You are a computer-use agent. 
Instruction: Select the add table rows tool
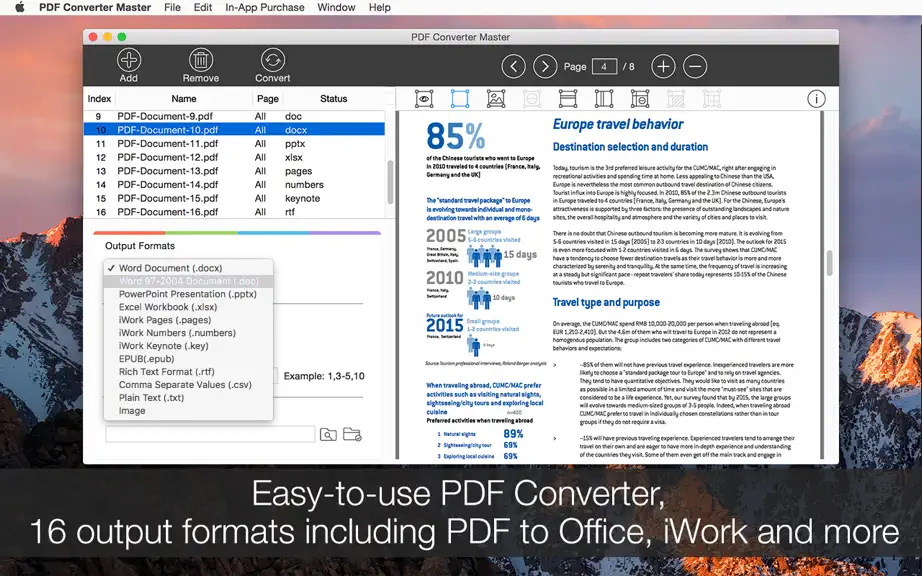[568, 99]
